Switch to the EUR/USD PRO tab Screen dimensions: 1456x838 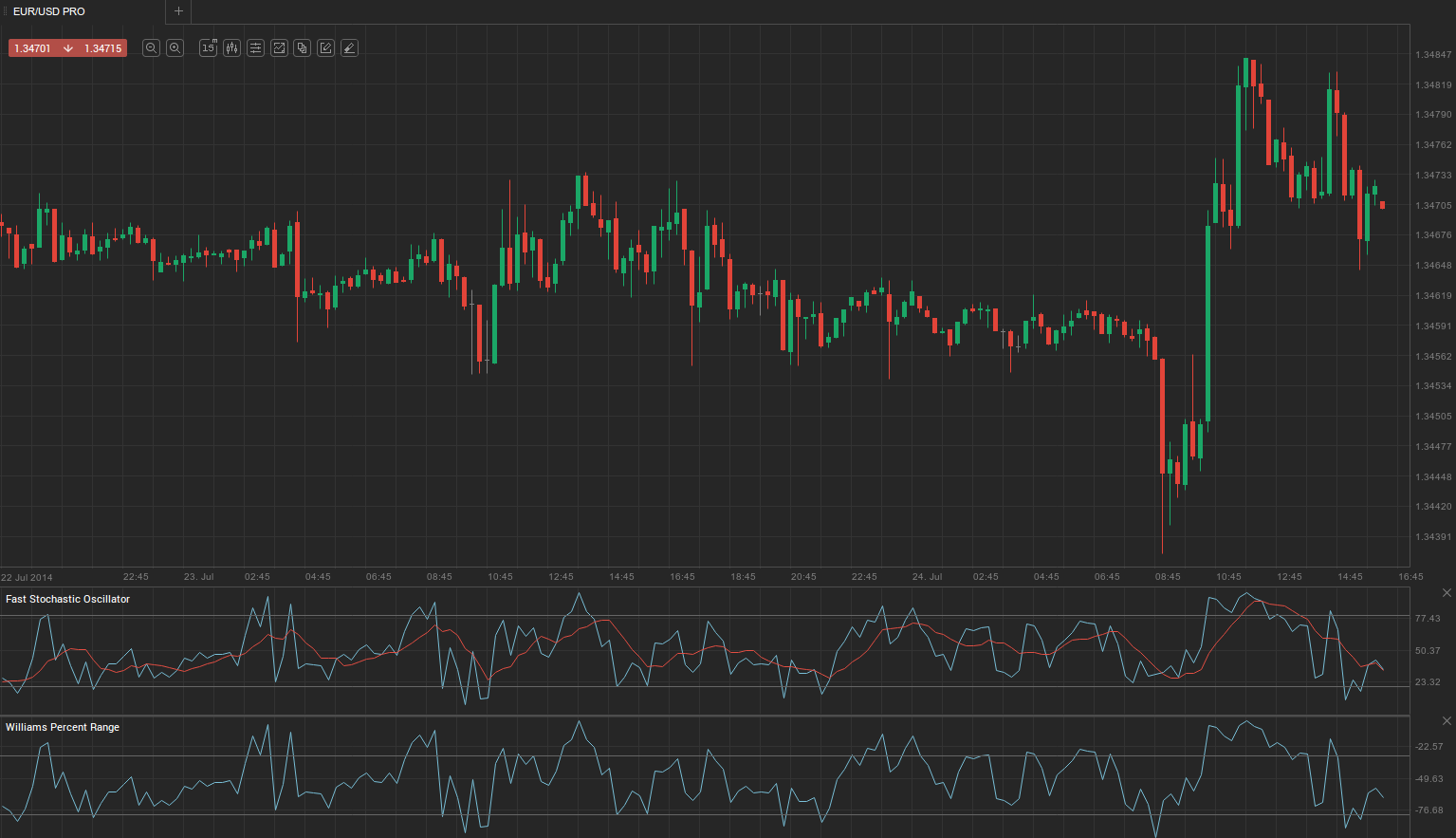click(49, 11)
